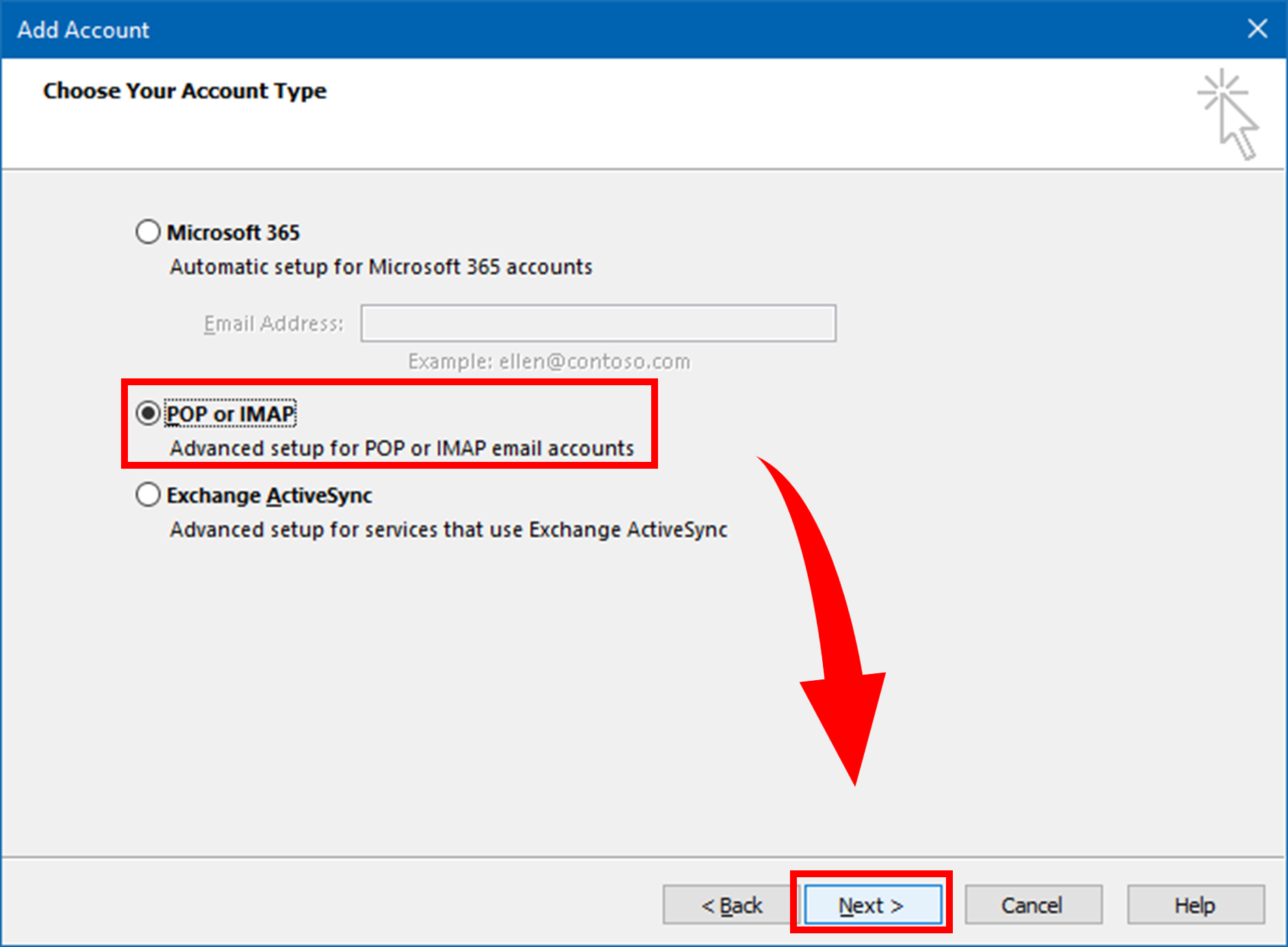Click the 'Example: ellen@contoso.com' hint text
This screenshot has width=1288, height=947.
tap(549, 361)
